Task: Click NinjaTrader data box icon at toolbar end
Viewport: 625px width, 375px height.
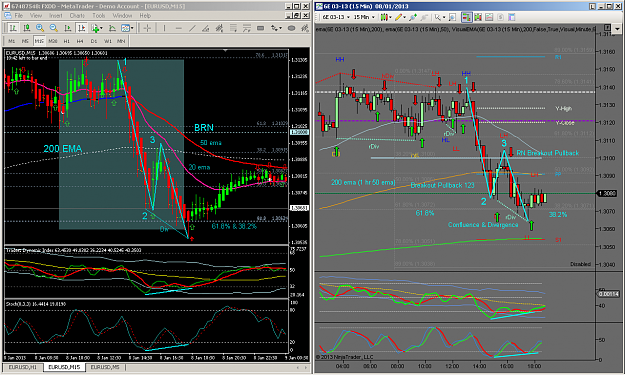Action: tap(512, 17)
